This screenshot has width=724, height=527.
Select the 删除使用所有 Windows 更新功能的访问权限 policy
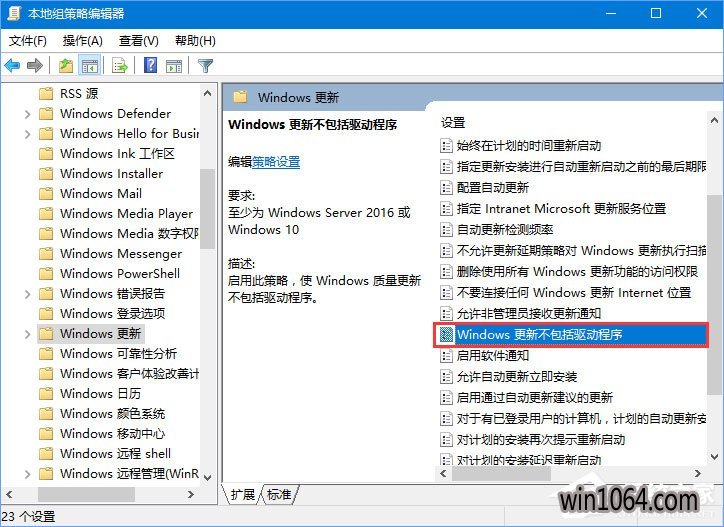[577, 272]
